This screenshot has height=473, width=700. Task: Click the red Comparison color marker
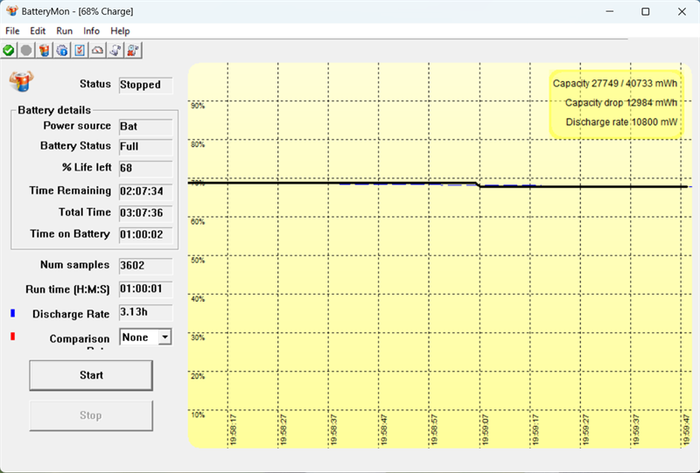[12, 339]
